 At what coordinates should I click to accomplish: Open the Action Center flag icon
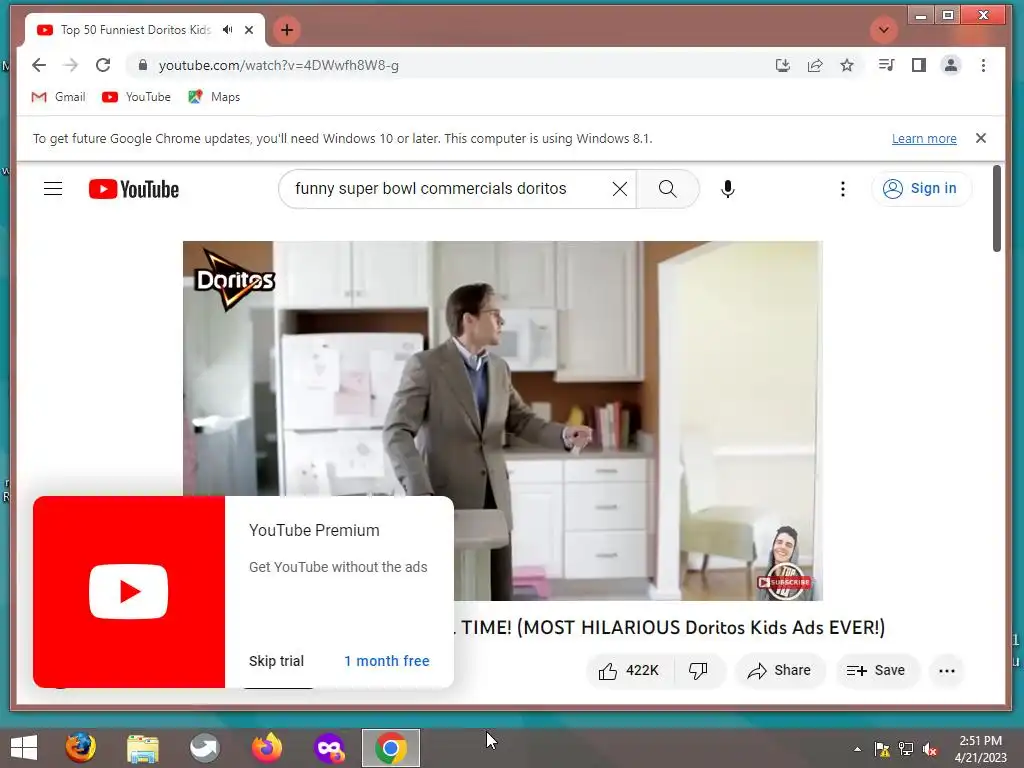pyautogui.click(x=882, y=750)
